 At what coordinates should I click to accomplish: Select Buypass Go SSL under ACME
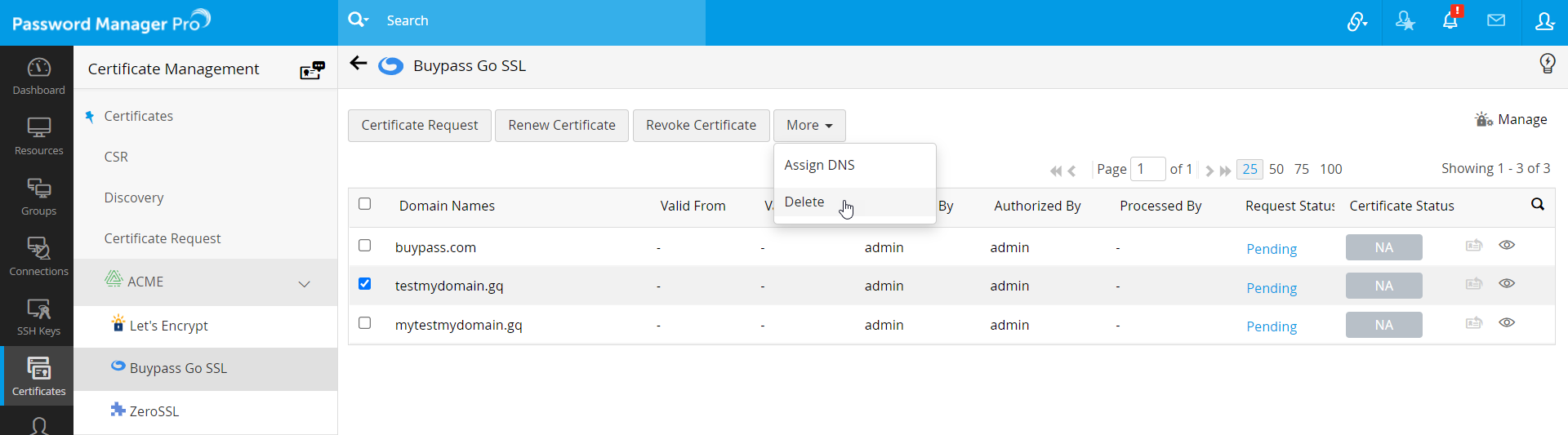click(x=178, y=368)
